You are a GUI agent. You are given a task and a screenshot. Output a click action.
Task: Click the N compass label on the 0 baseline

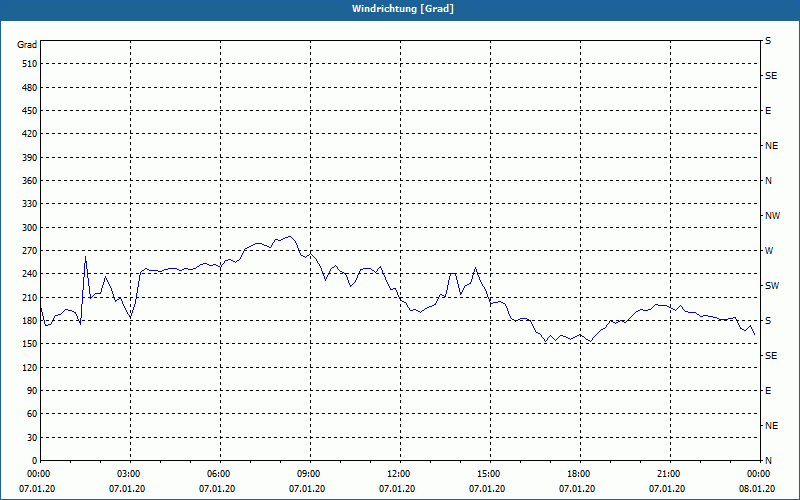tap(768, 461)
